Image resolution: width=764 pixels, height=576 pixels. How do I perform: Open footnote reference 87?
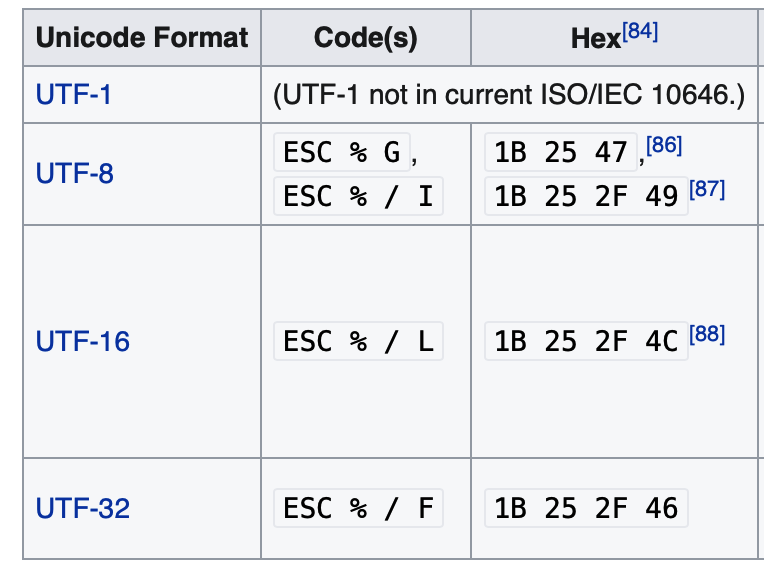click(x=707, y=189)
